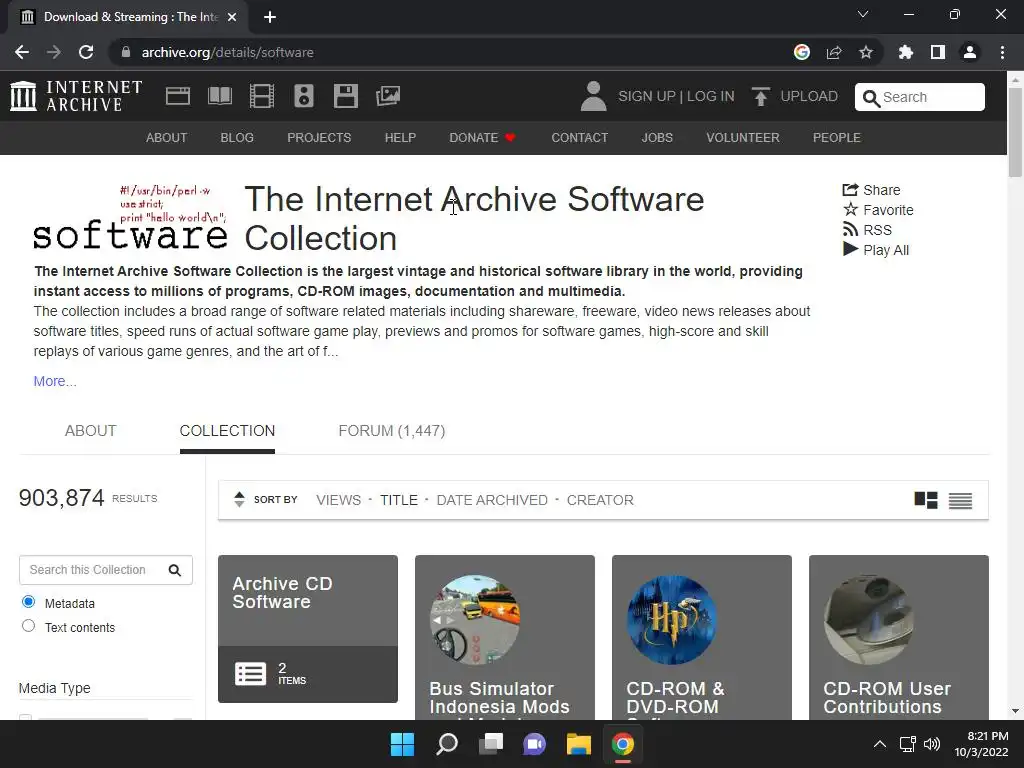Expand the description with More...

click(55, 381)
